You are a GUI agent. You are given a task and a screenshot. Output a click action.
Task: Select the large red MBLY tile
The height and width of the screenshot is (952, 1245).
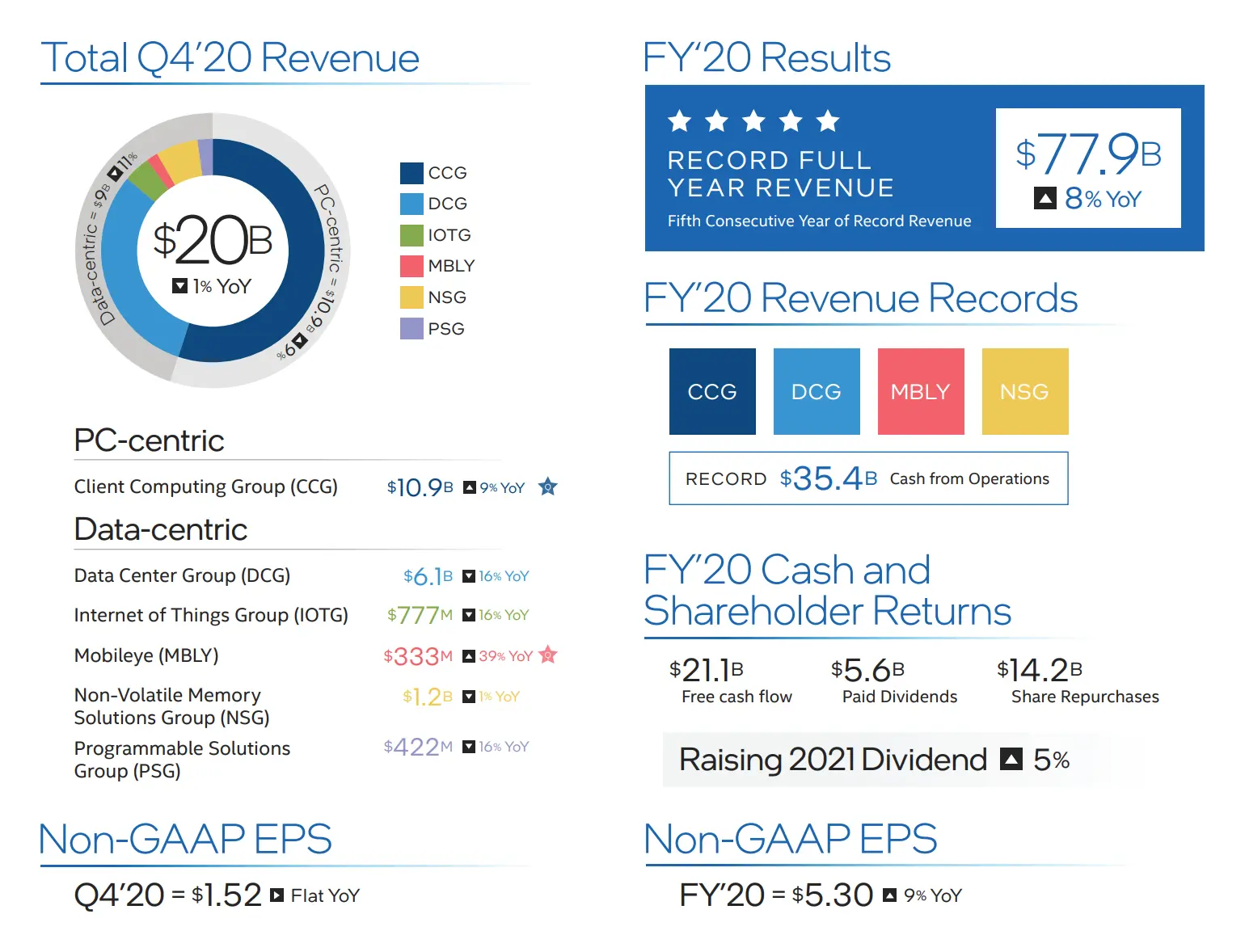tap(921, 391)
